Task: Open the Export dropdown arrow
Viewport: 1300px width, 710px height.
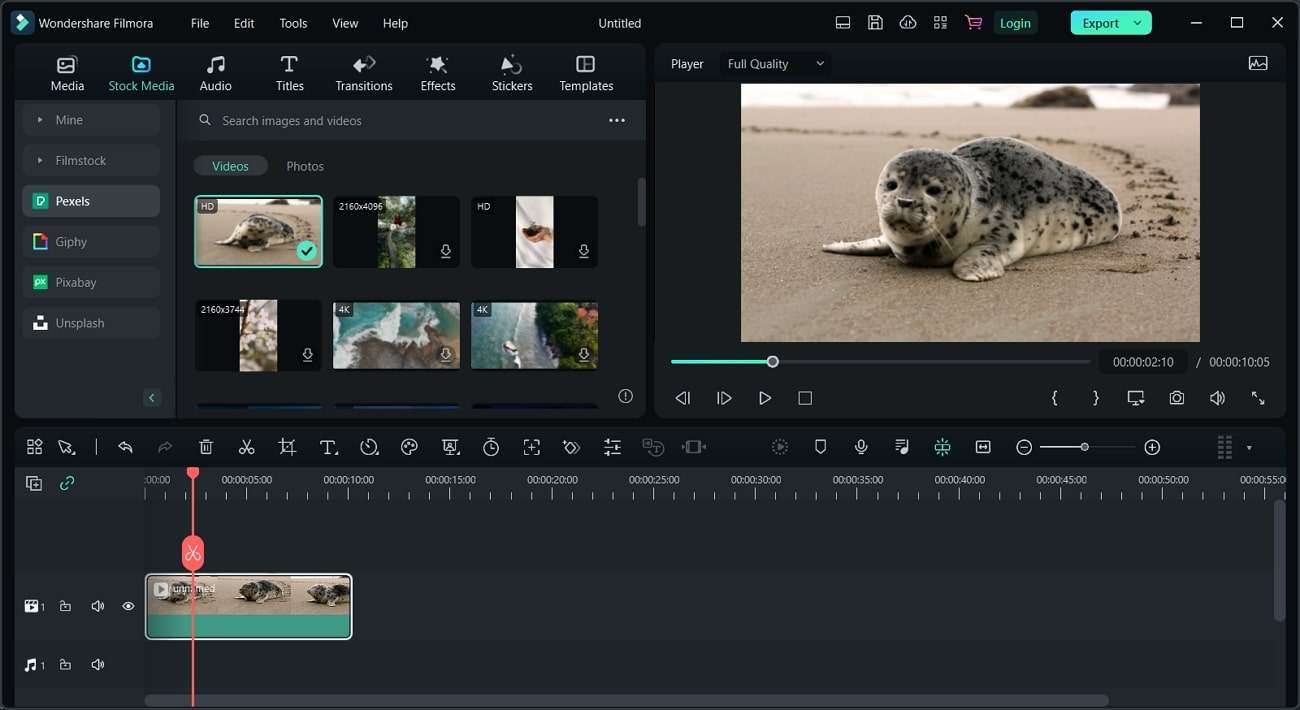Action: 1137,23
